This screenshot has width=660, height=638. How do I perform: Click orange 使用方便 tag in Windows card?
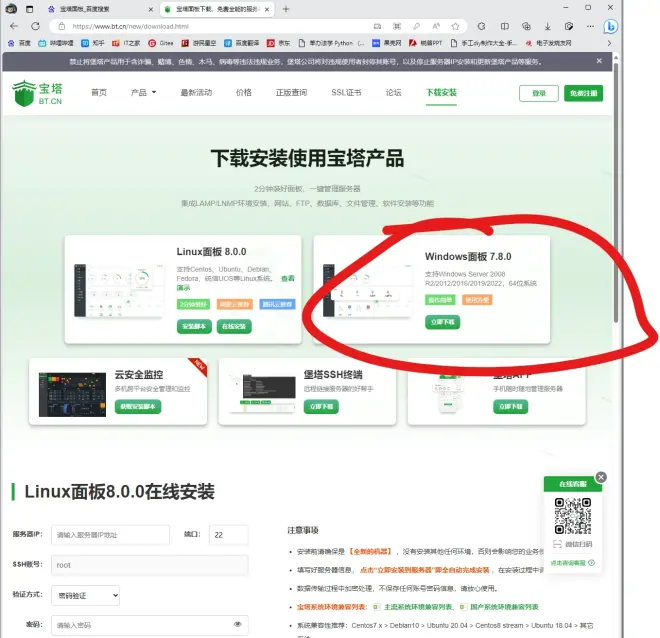tap(477, 300)
